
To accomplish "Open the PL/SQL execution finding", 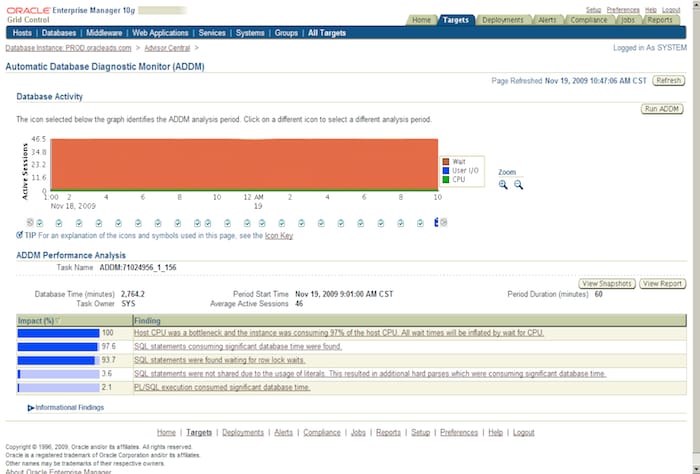I will point(222,387).
